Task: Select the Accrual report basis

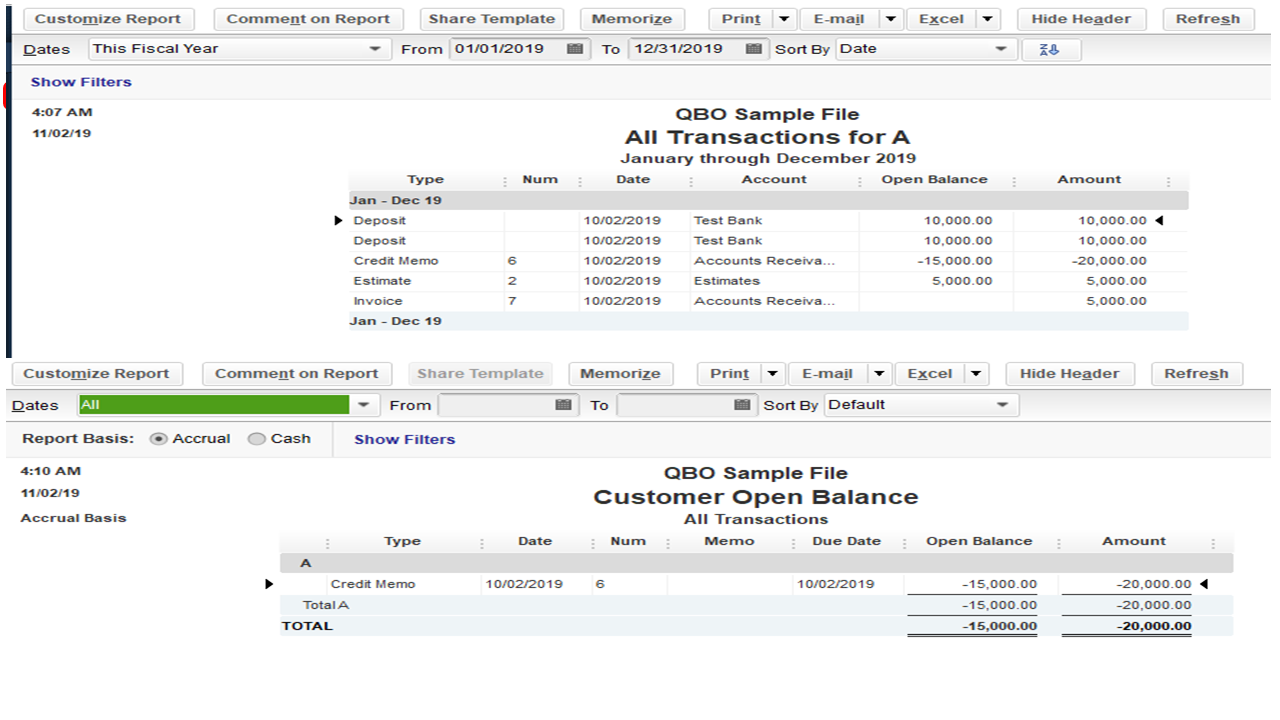Action: click(159, 438)
